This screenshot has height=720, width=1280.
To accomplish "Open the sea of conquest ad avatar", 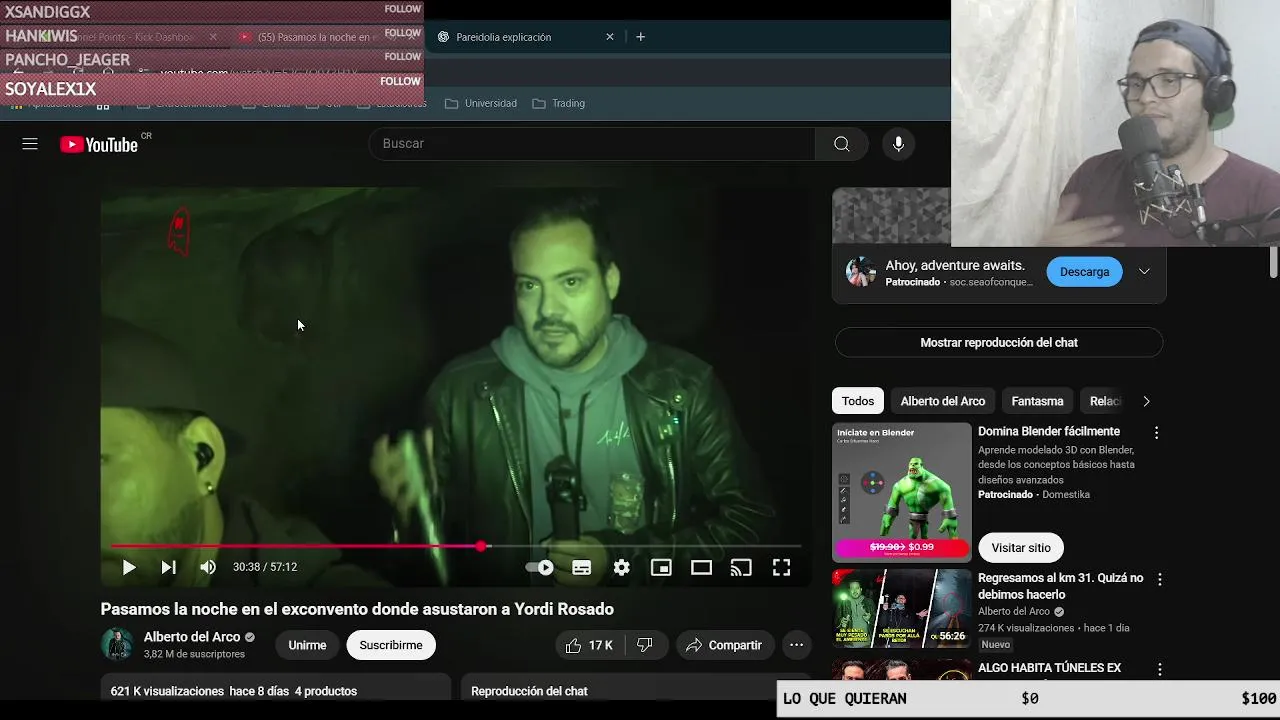I will pyautogui.click(x=860, y=272).
